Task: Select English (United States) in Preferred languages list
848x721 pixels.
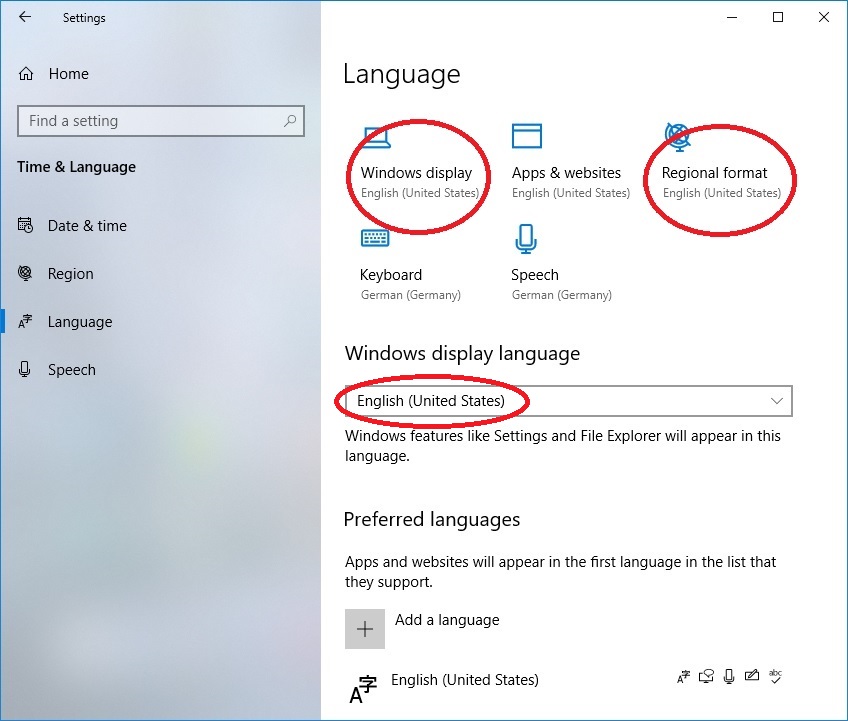Action: click(465, 680)
